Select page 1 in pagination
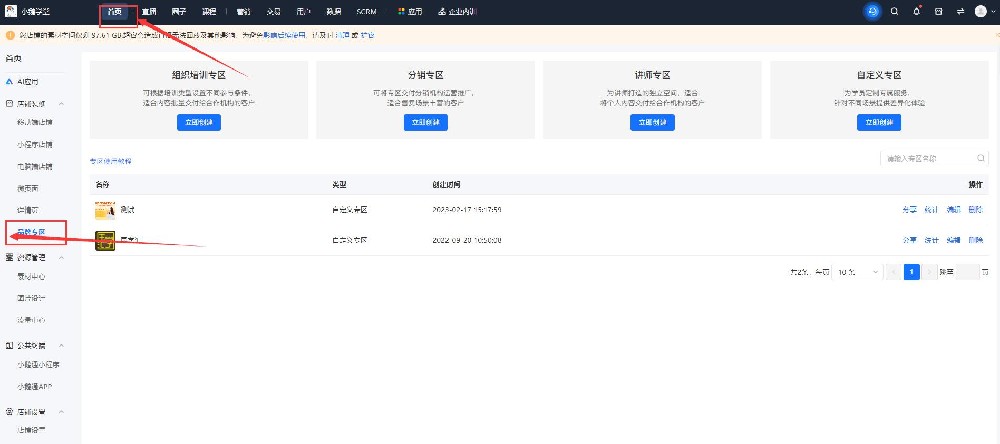The width and height of the screenshot is (1000, 444). [x=912, y=272]
